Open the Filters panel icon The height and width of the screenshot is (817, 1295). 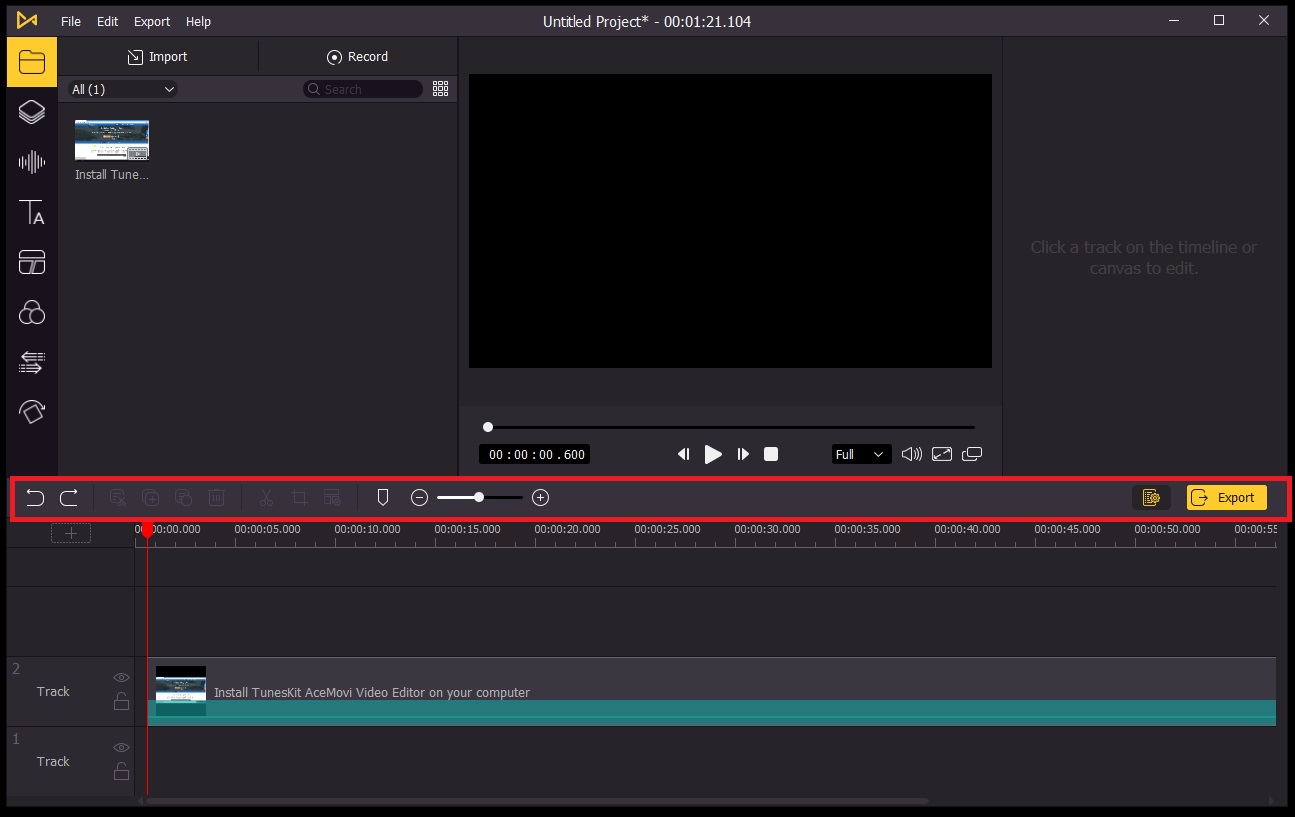(x=31, y=312)
